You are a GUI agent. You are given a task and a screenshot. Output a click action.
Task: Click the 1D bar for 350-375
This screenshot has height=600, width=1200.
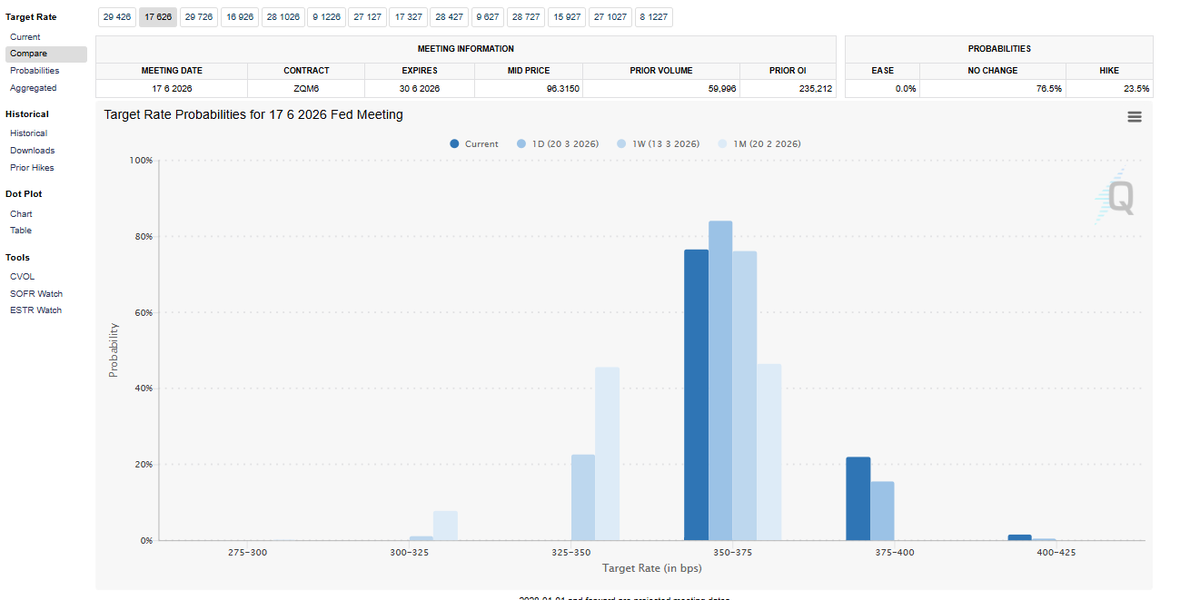[720, 381]
